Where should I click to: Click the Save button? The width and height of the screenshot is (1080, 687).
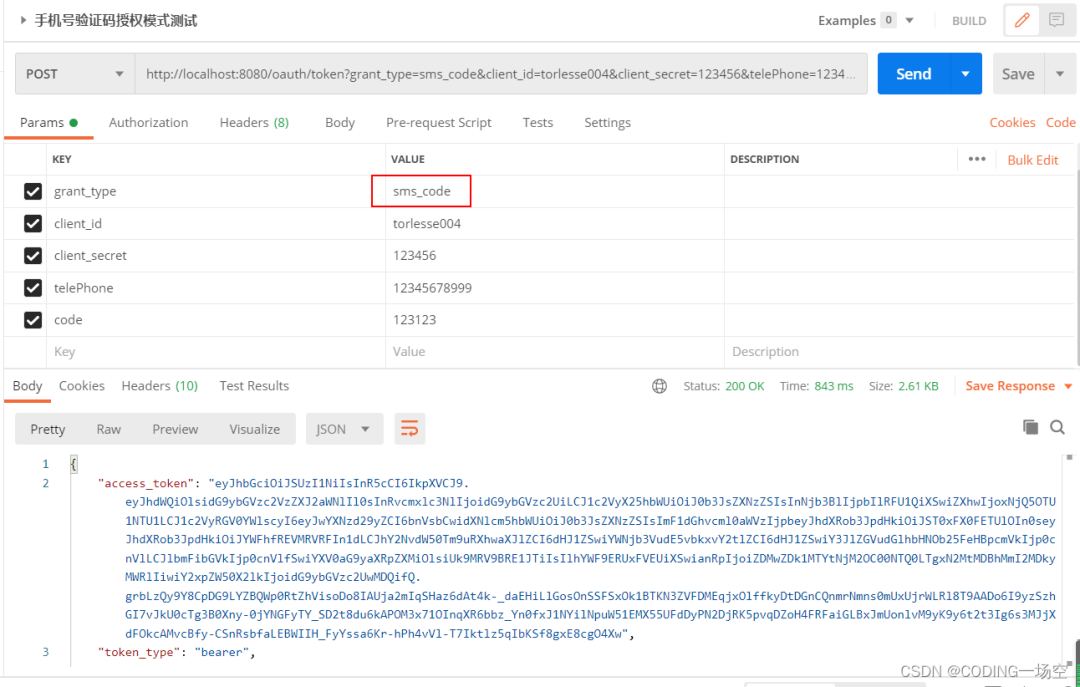click(x=1018, y=74)
